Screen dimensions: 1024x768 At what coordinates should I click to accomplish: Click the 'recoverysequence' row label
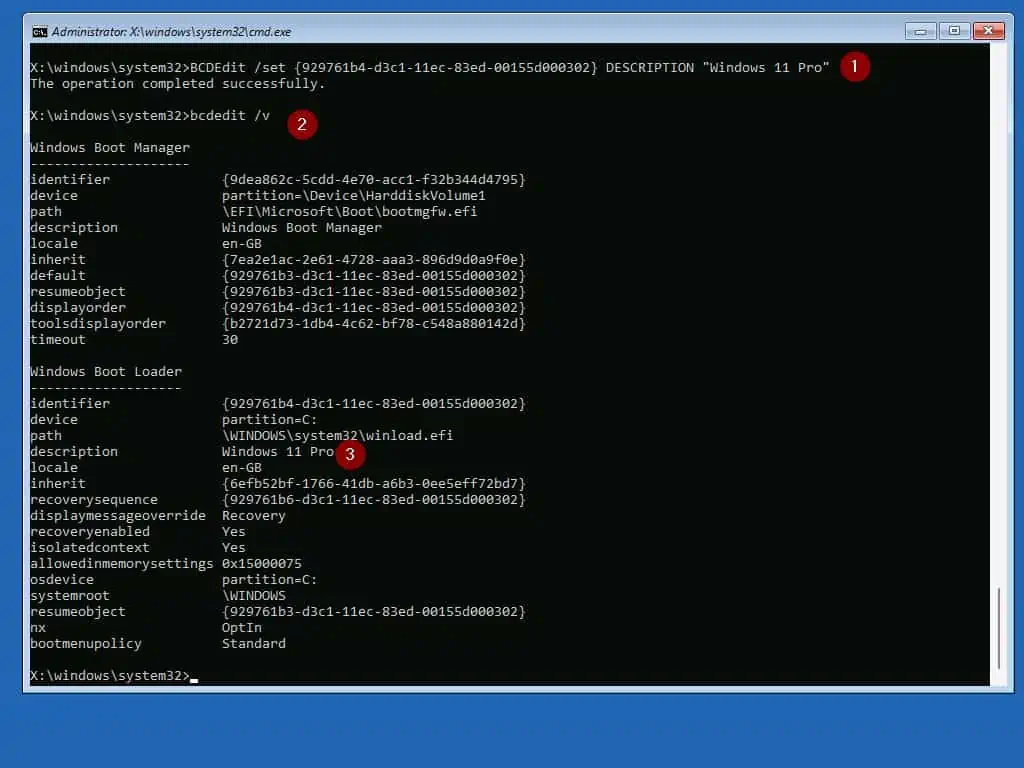(94, 500)
